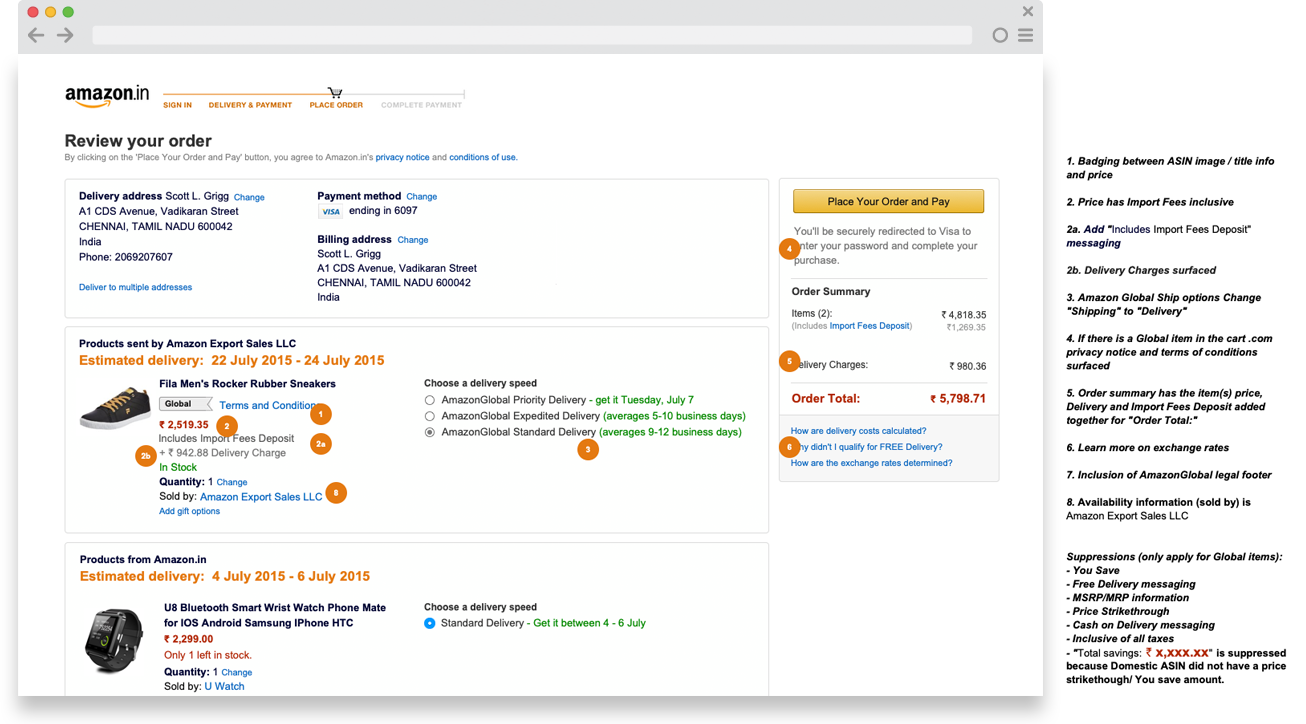Open seller Amazon Export Sales LLC
This screenshot has height=724, width=1306.
[x=261, y=497]
